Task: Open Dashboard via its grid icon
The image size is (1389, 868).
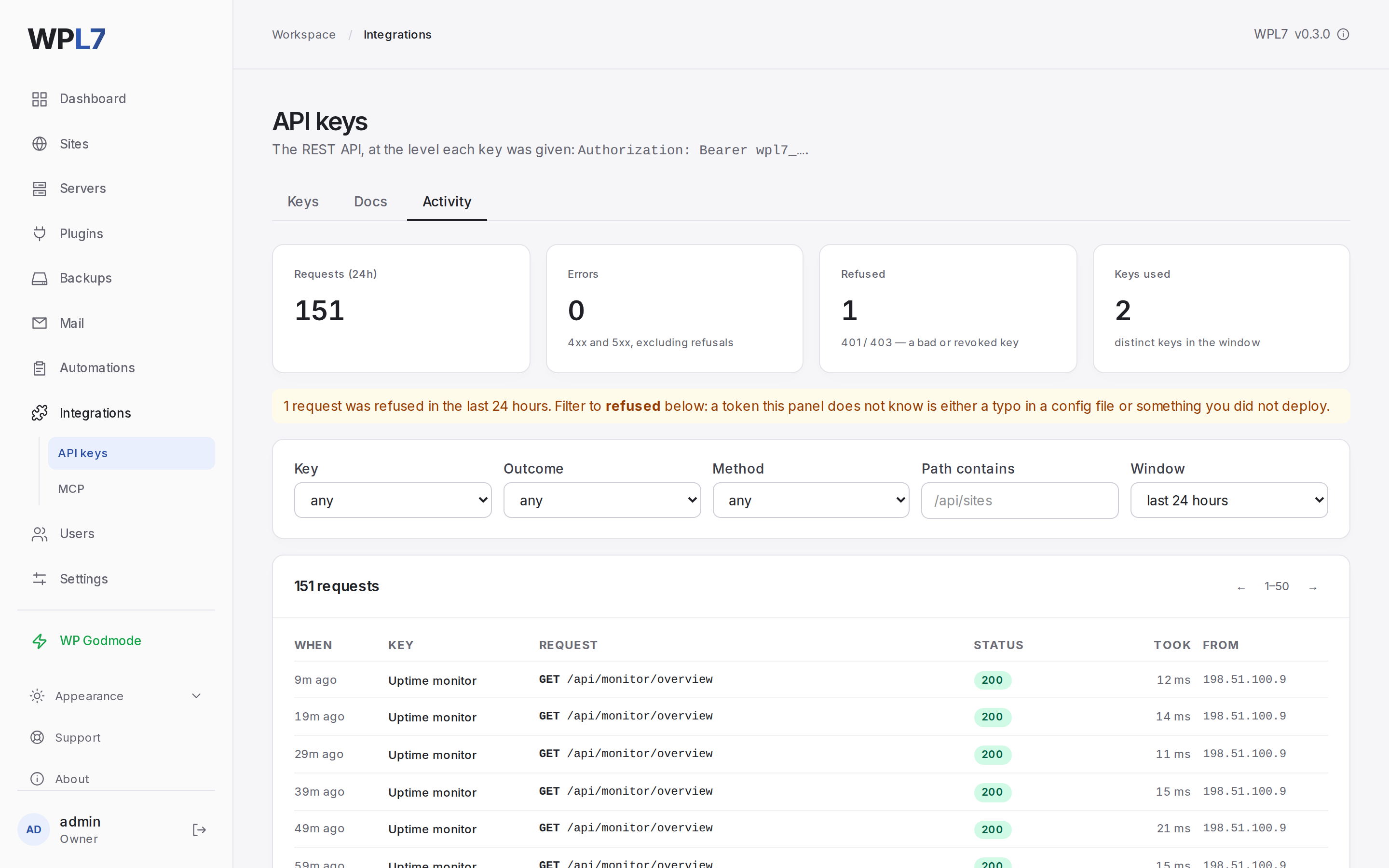Action: click(x=39, y=99)
